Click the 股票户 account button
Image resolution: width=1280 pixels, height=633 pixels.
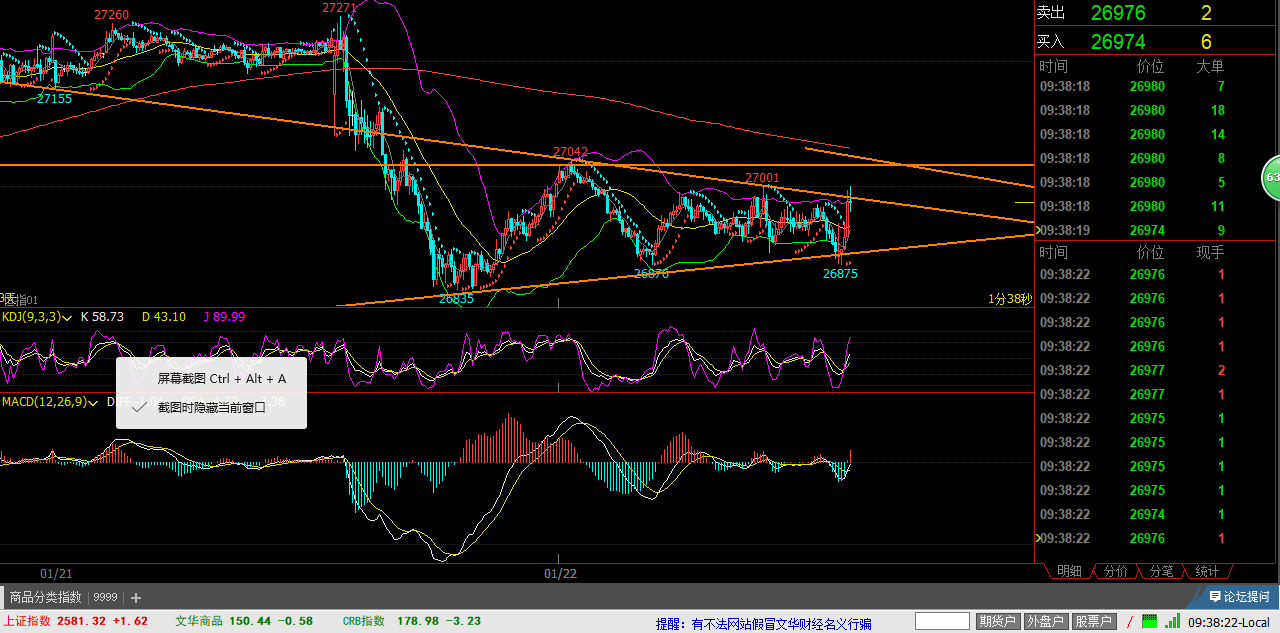pos(1094,622)
